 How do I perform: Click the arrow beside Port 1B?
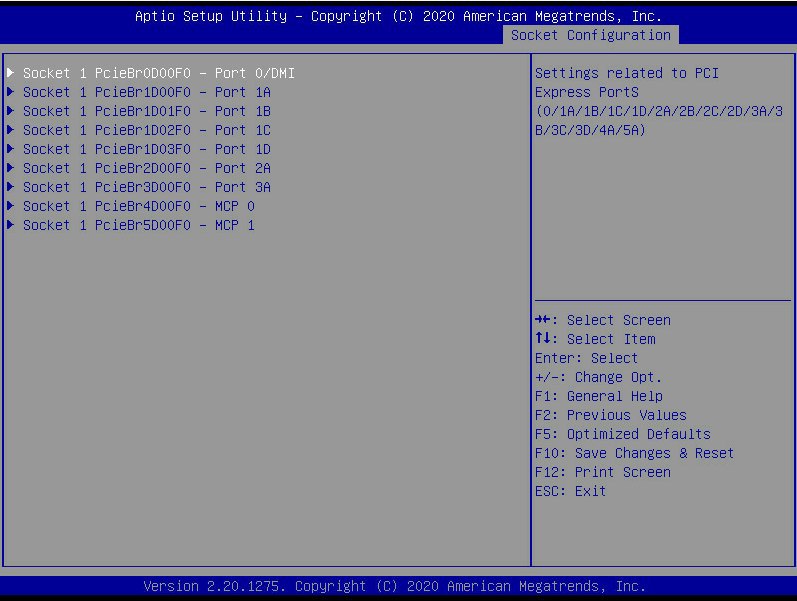(10, 111)
